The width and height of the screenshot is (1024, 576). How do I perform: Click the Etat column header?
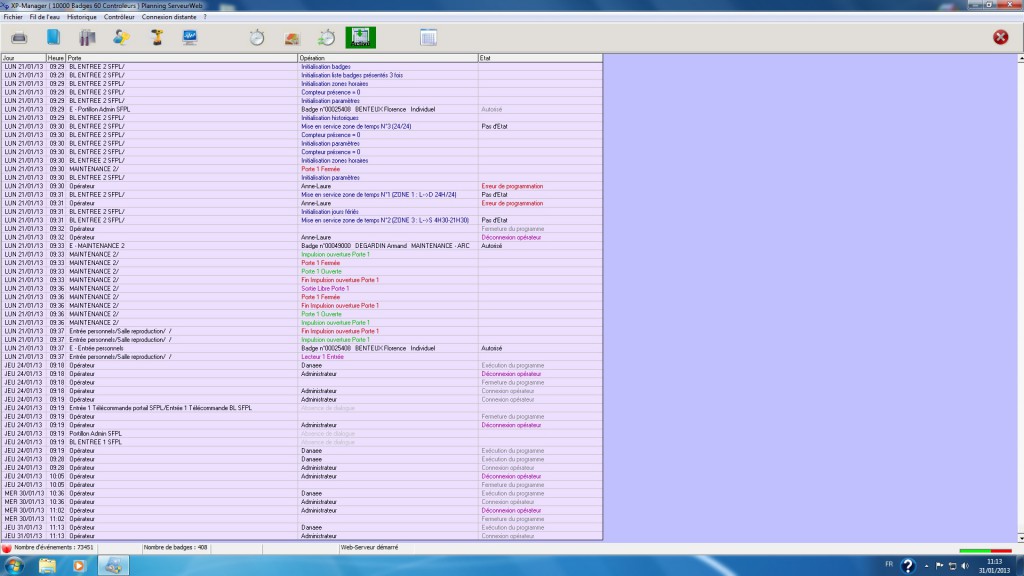(540, 58)
